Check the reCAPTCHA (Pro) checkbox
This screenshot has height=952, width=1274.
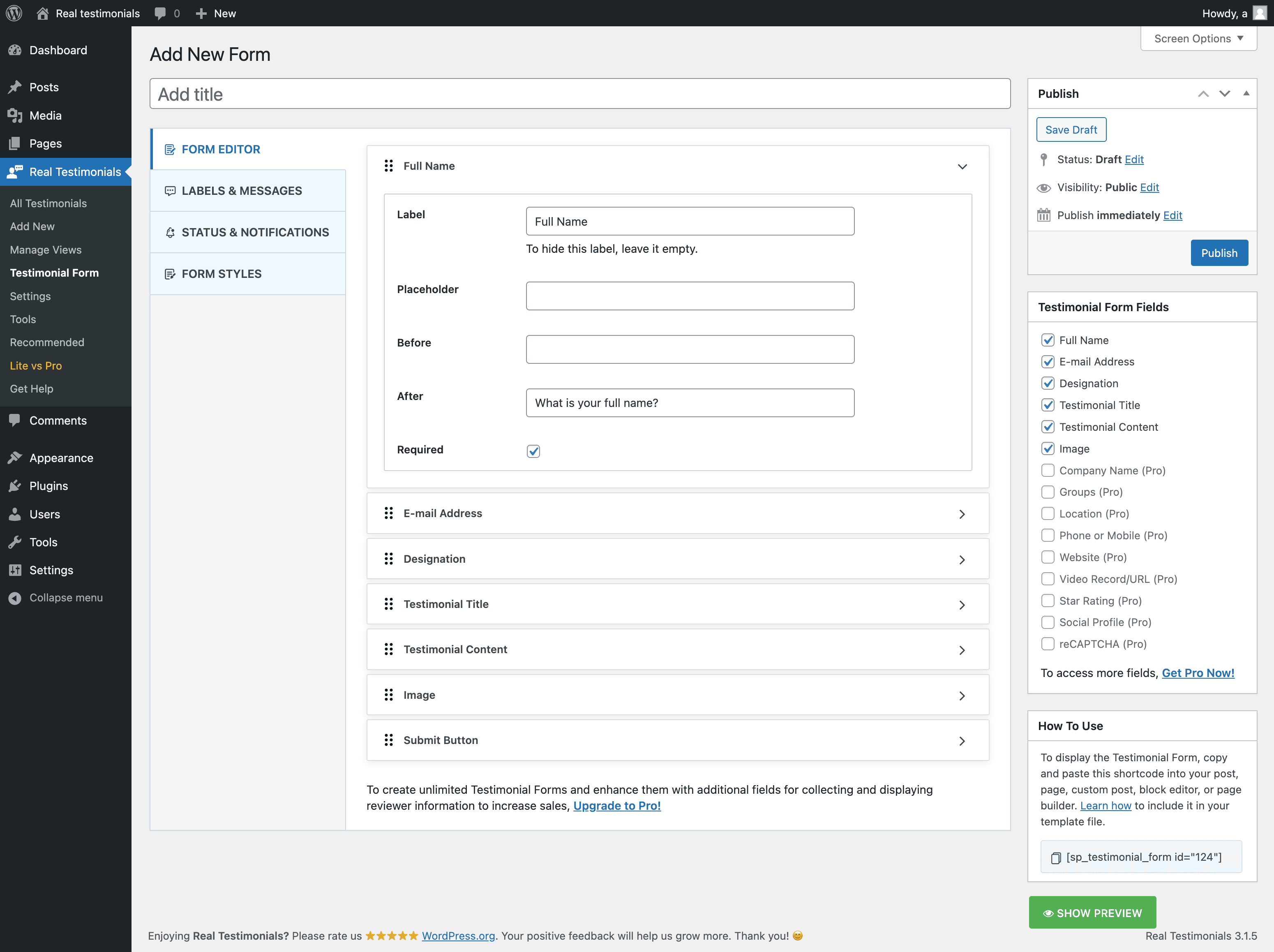[x=1048, y=644]
